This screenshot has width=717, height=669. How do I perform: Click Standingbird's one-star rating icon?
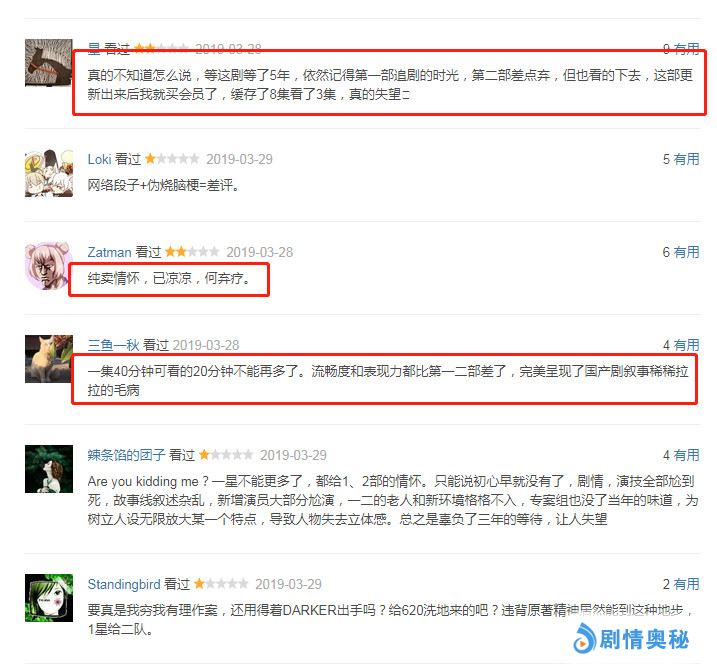[x=221, y=583]
